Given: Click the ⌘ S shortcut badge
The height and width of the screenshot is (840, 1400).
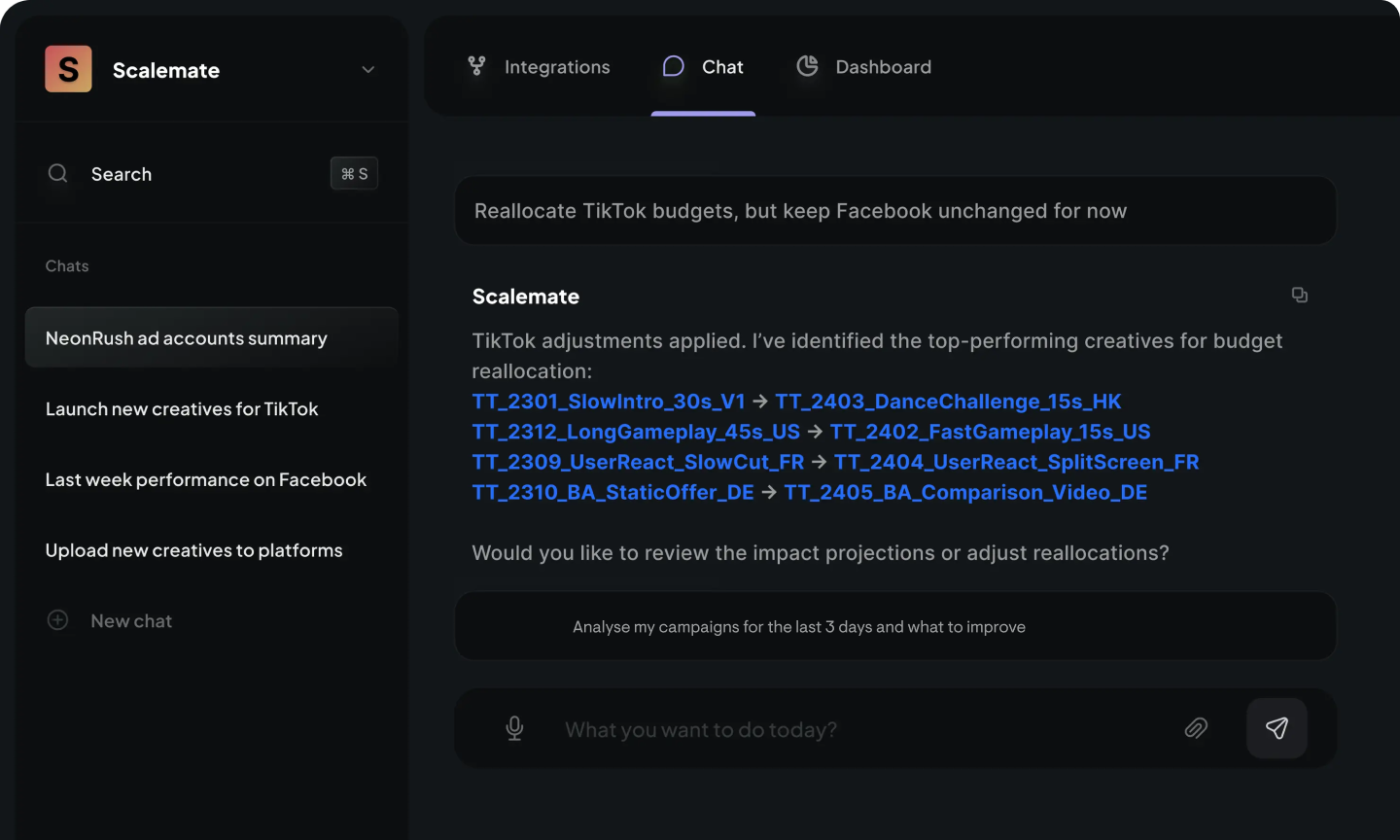Looking at the screenshot, I should [x=354, y=174].
